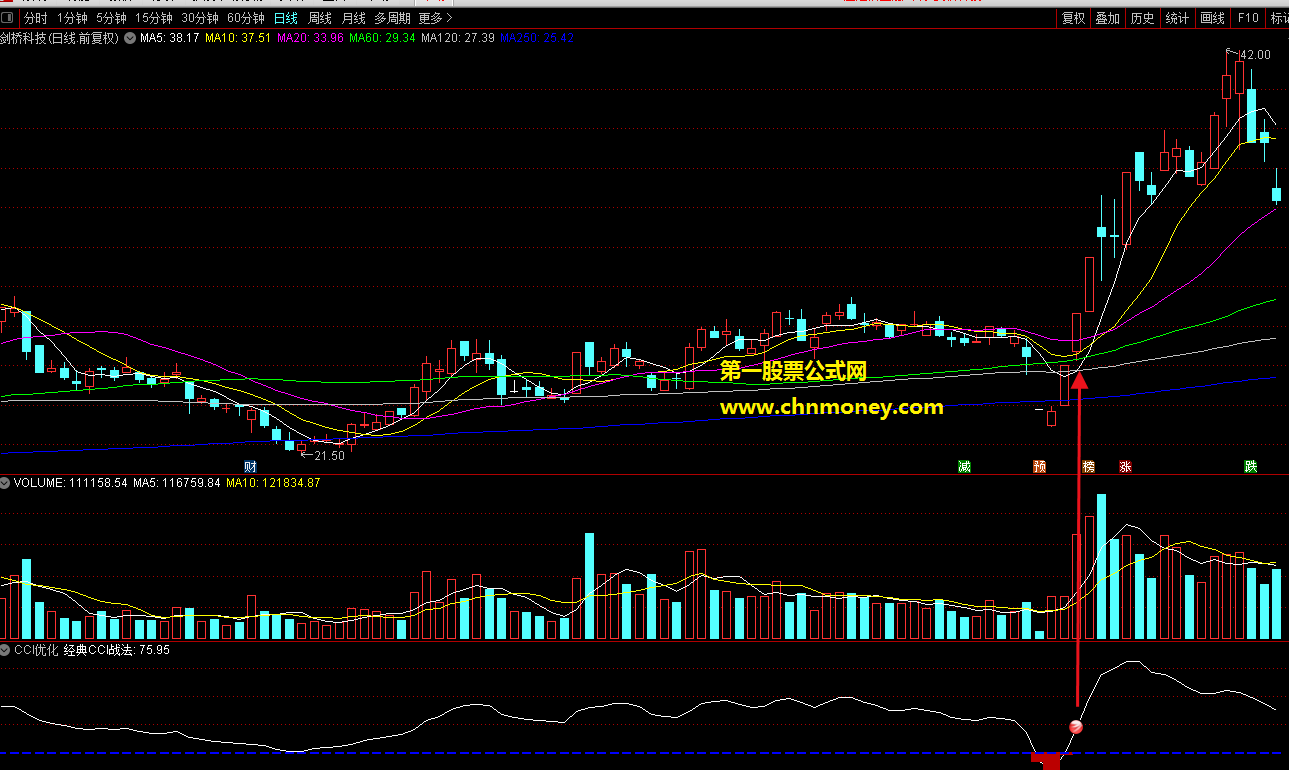Screen dimensions: 1289x770
Task: Click the 复权 adjustment button
Action: pos(1074,18)
